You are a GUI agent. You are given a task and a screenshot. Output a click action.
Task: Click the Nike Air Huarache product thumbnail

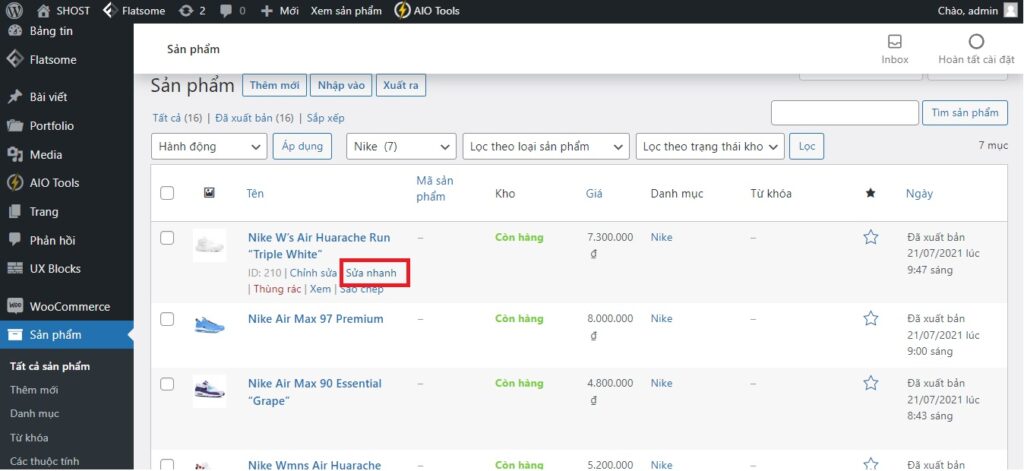(x=209, y=245)
